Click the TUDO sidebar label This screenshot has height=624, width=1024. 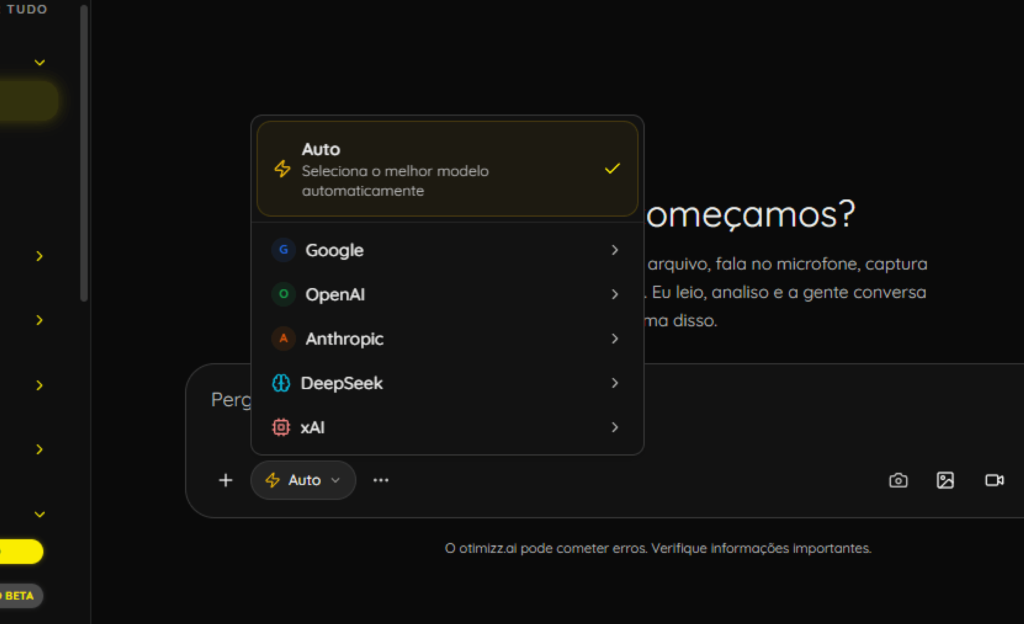pos(27,9)
